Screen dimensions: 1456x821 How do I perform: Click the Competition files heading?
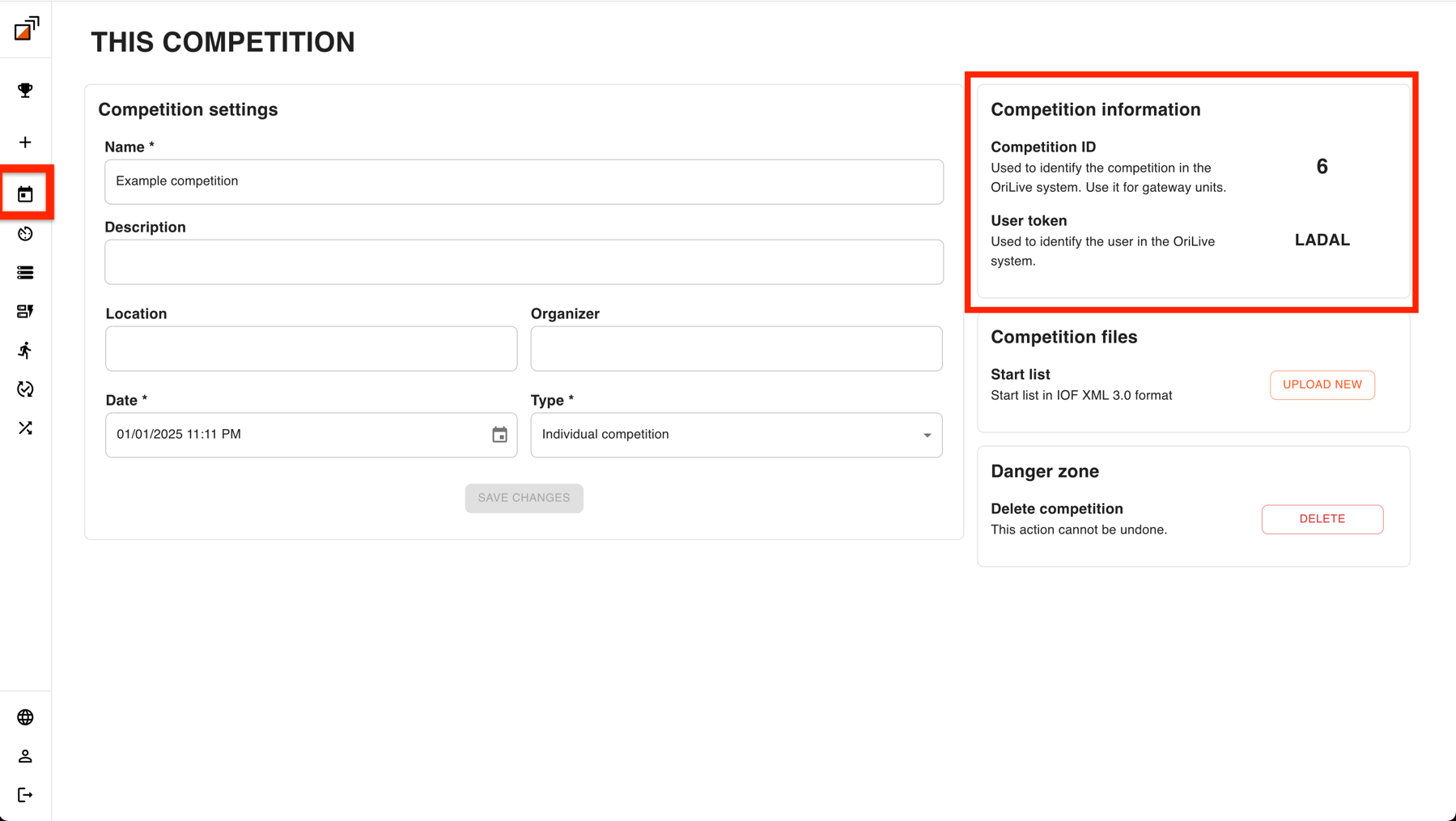click(1063, 337)
